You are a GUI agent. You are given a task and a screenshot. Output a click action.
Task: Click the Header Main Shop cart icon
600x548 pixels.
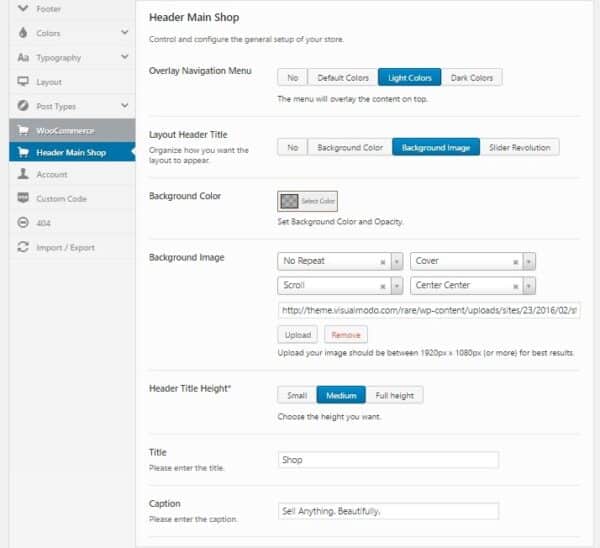(x=23, y=152)
